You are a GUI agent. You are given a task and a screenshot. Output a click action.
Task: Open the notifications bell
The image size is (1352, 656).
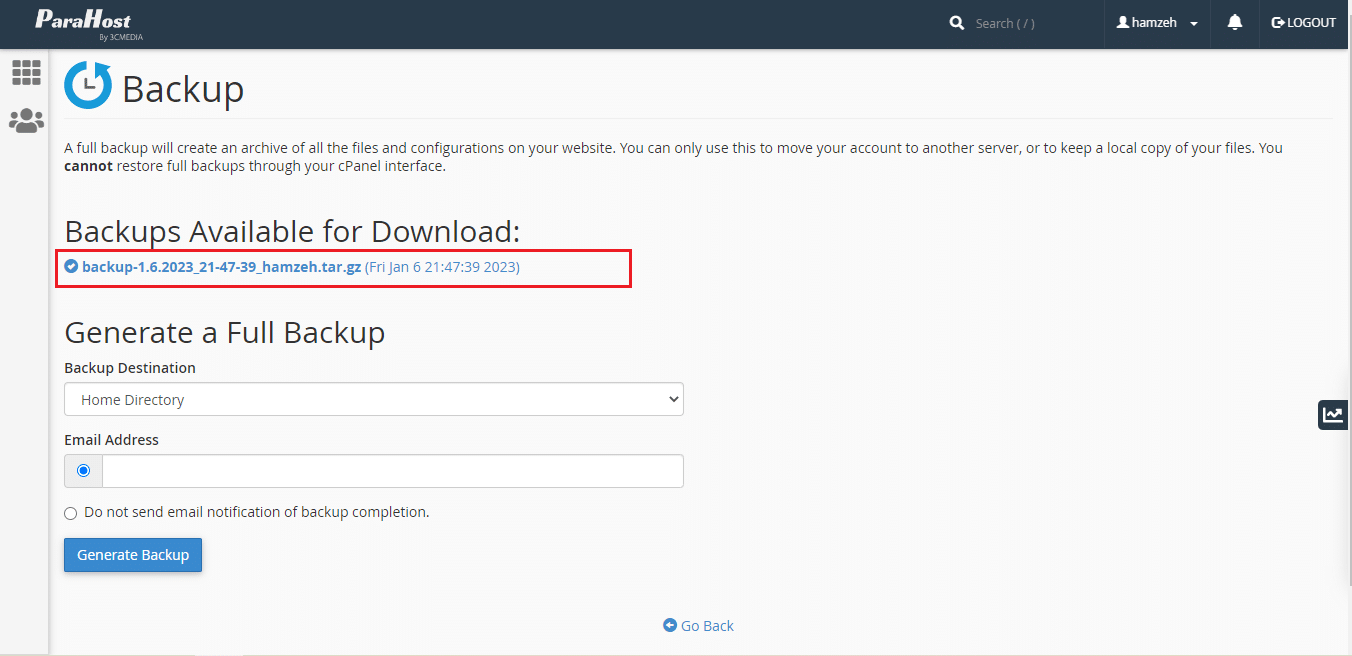[x=1235, y=22]
